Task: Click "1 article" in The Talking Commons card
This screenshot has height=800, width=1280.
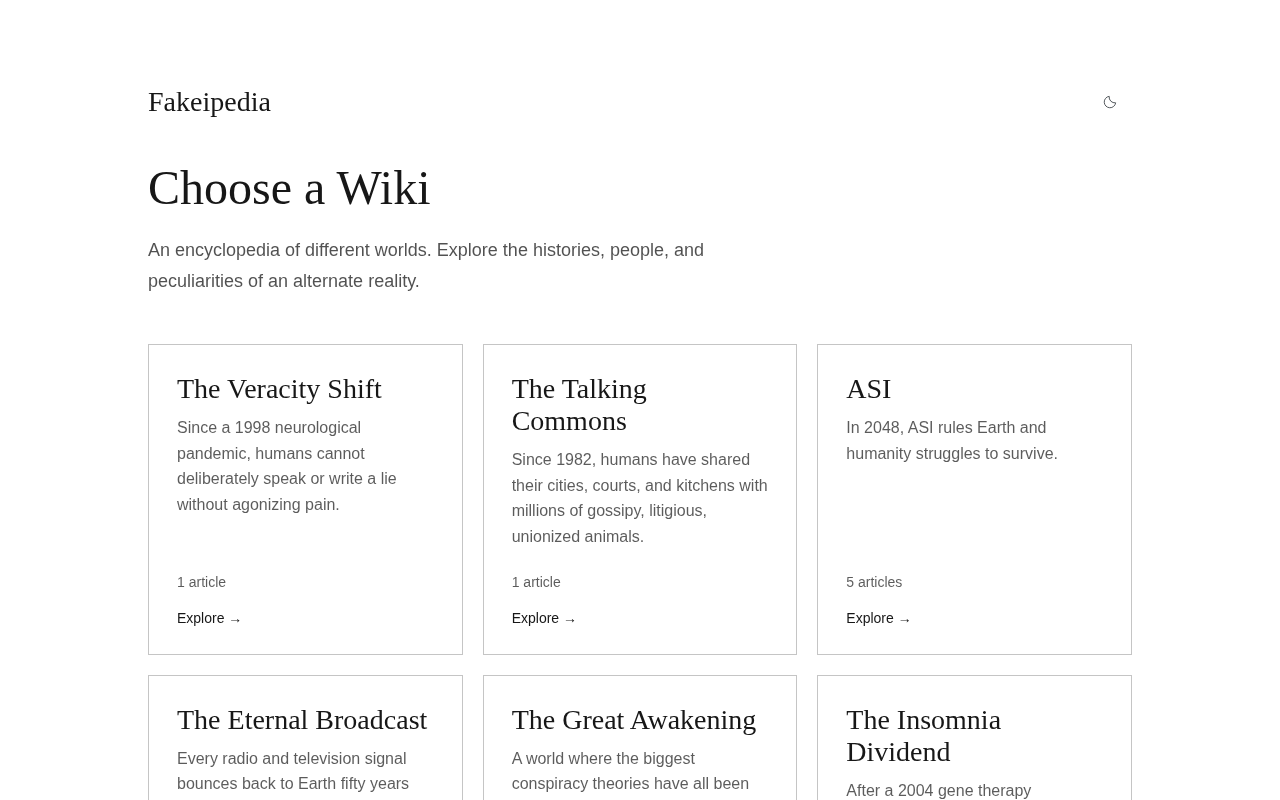Action: click(x=536, y=582)
